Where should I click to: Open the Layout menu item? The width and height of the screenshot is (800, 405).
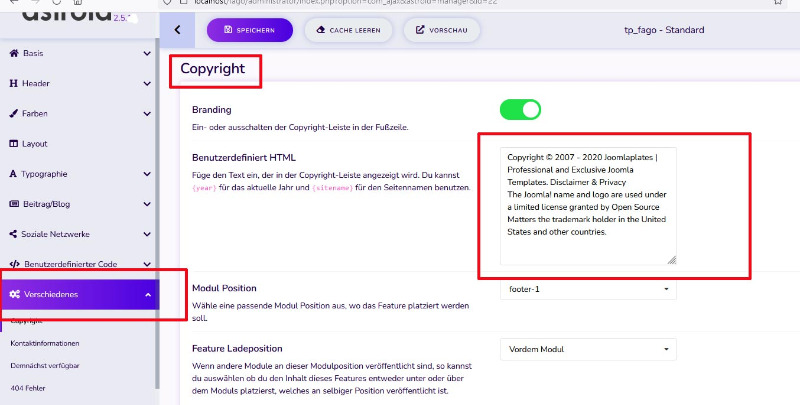click(x=80, y=144)
